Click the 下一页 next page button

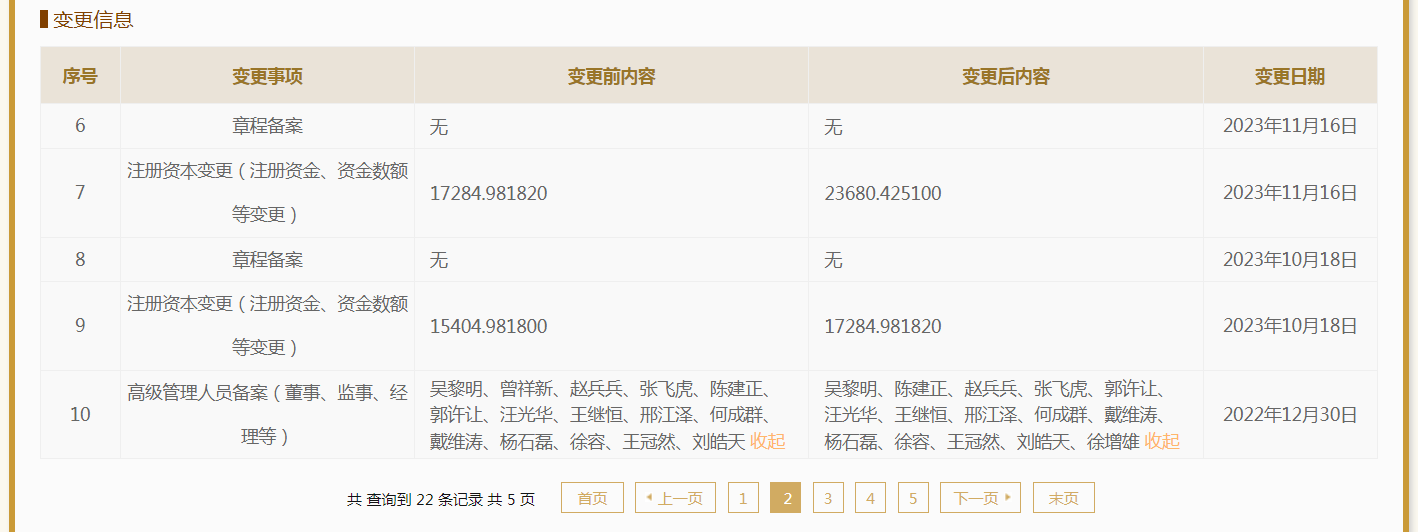980,498
